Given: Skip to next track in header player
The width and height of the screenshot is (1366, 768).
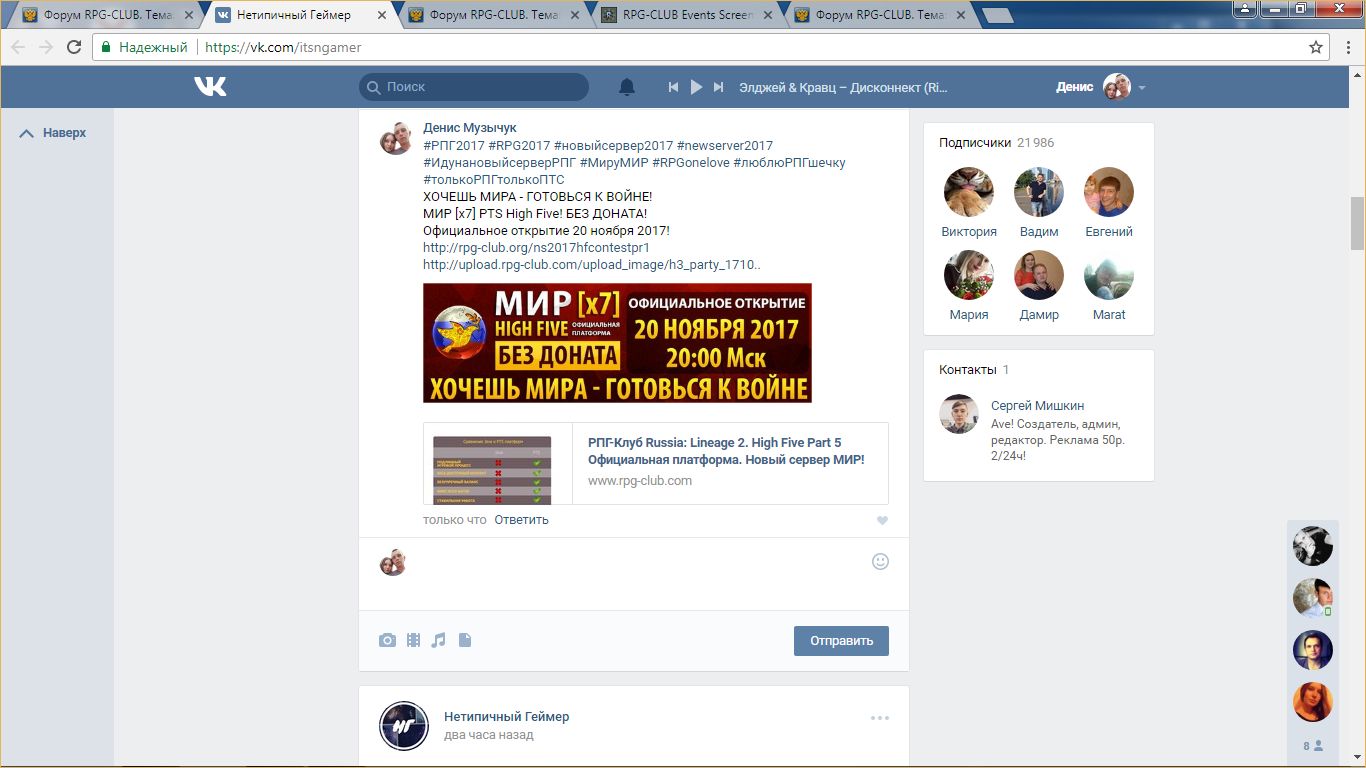Looking at the screenshot, I should (x=718, y=87).
